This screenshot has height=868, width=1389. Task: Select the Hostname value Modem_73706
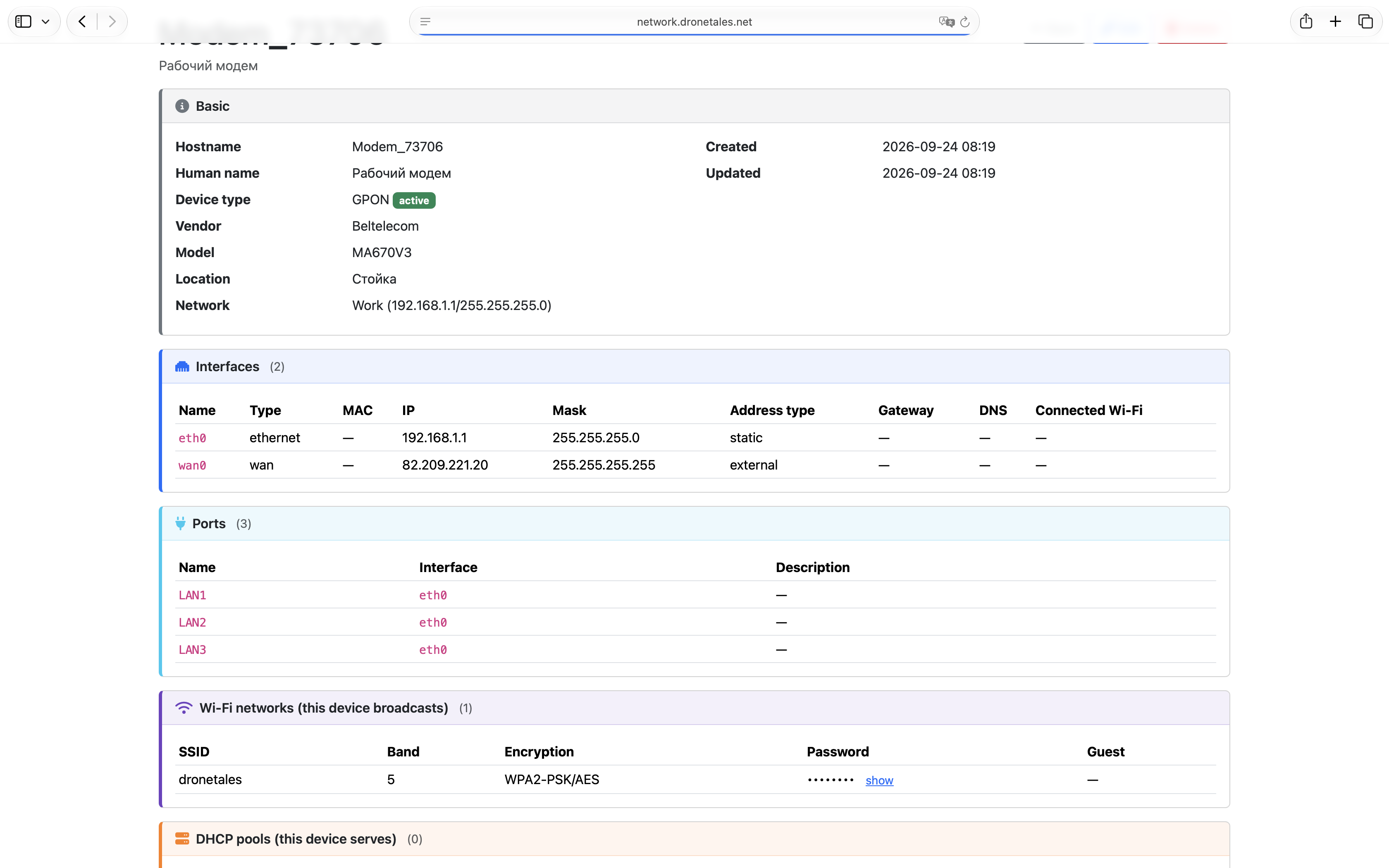(397, 146)
